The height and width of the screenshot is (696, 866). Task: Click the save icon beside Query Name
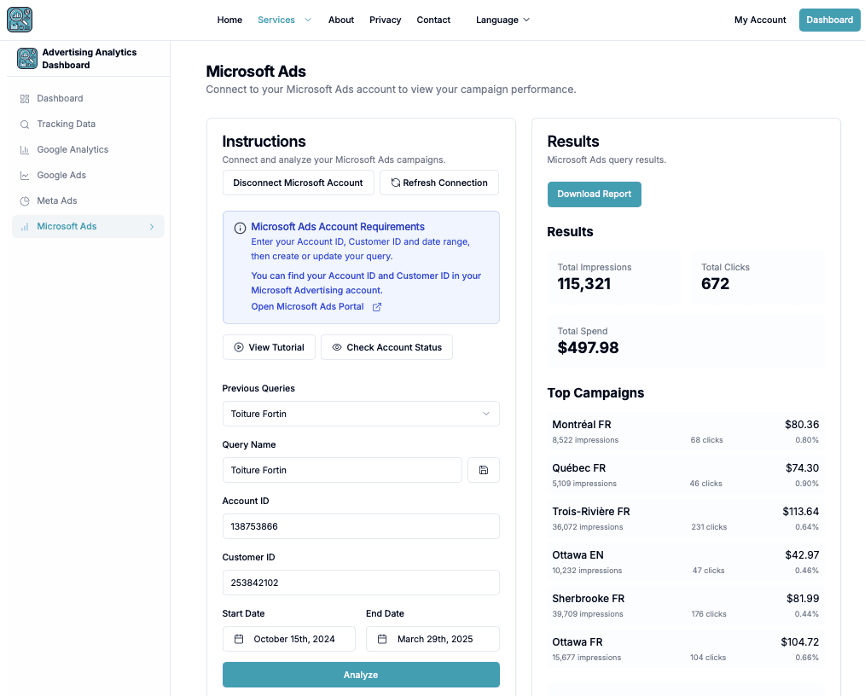[x=483, y=469]
